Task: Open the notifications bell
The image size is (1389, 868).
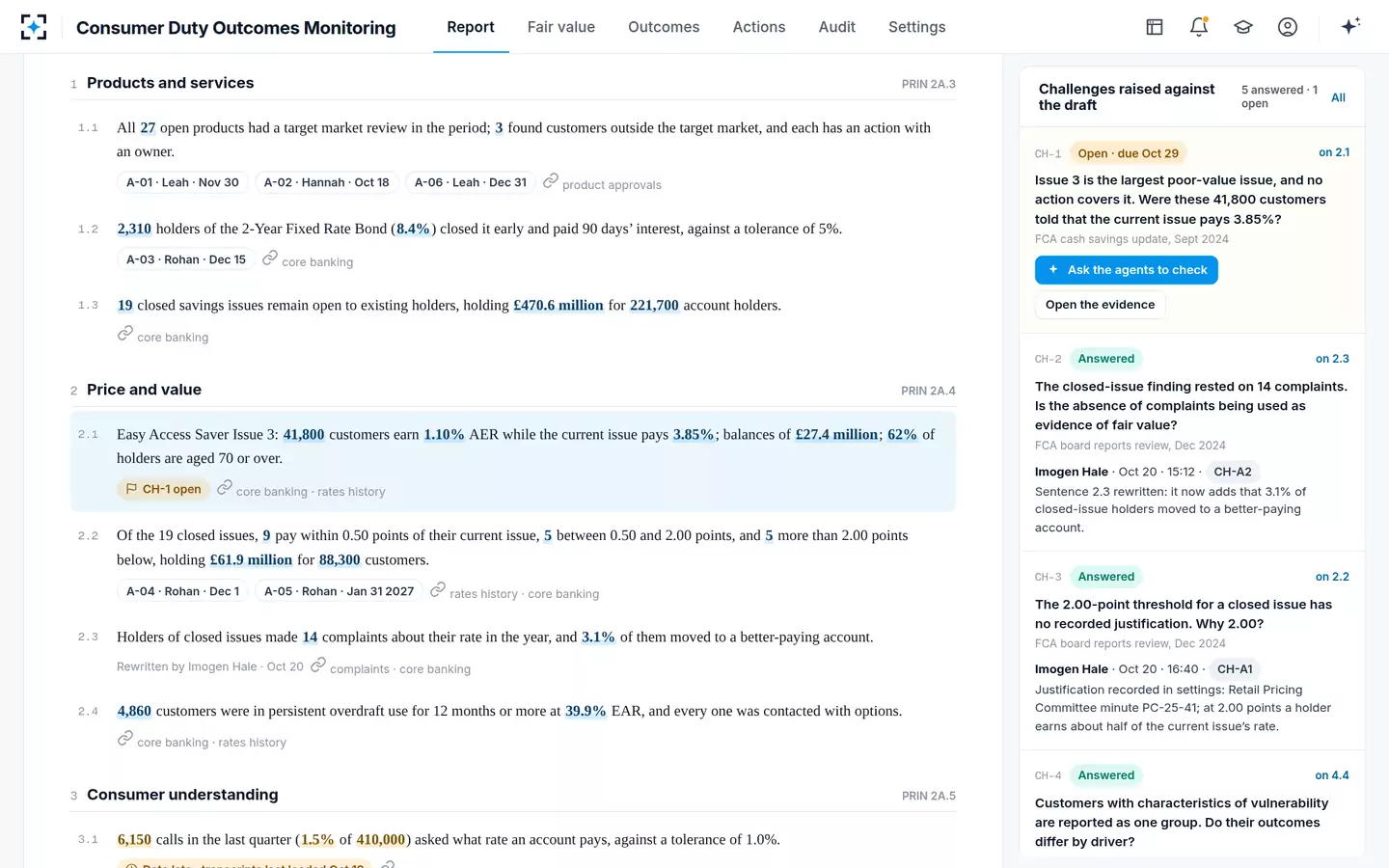Action: tap(1199, 27)
